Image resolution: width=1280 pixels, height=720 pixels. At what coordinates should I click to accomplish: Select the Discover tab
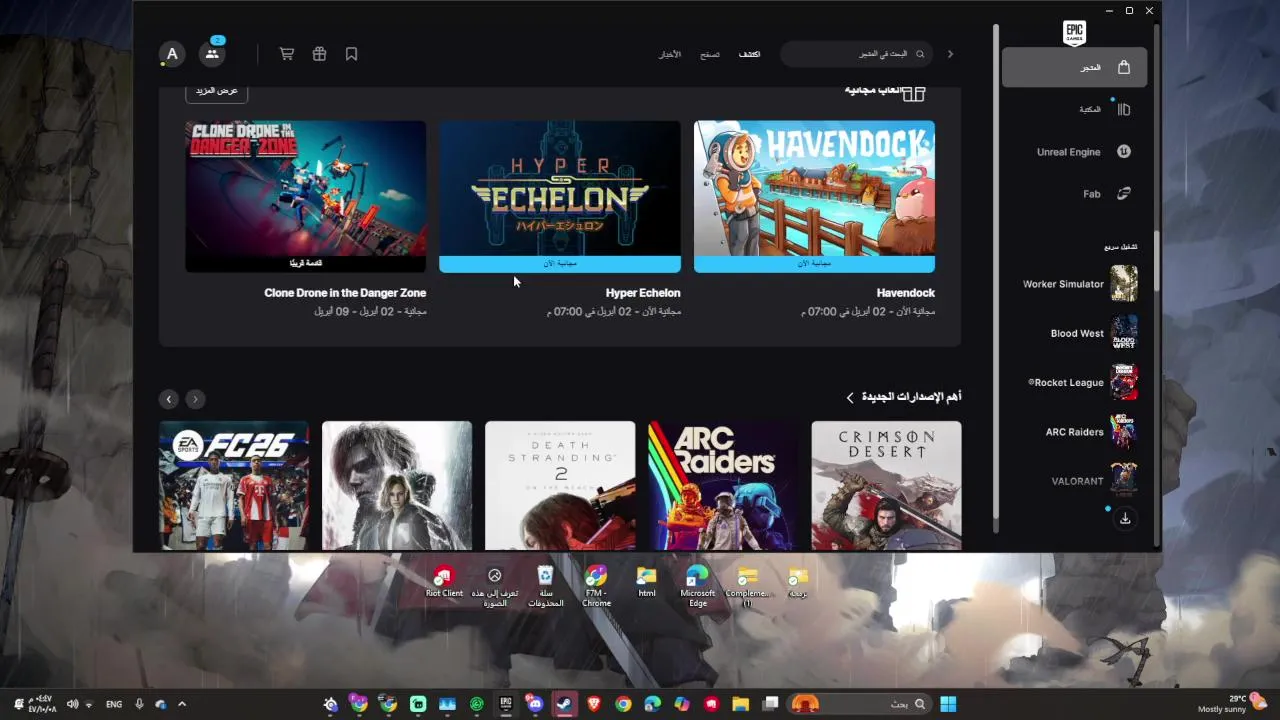(749, 54)
